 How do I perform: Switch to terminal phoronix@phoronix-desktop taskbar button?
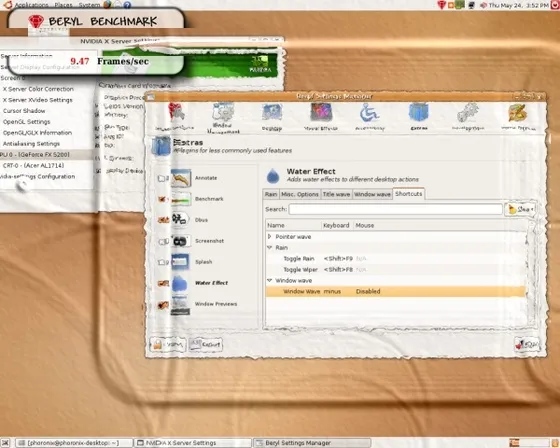pos(74,443)
